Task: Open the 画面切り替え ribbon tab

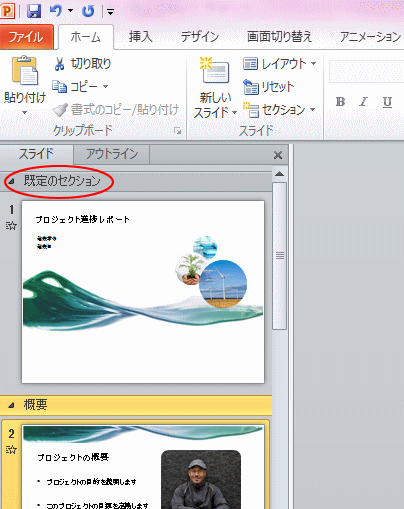Action: 279,36
